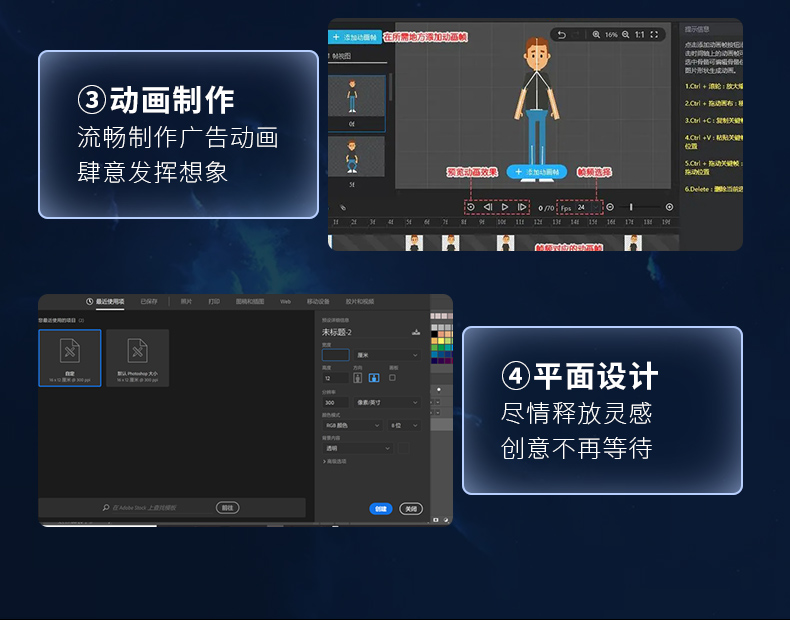Screen dimensions: 790x620
Task: Step to the previous animation frame
Action: pyautogui.click(x=488, y=207)
